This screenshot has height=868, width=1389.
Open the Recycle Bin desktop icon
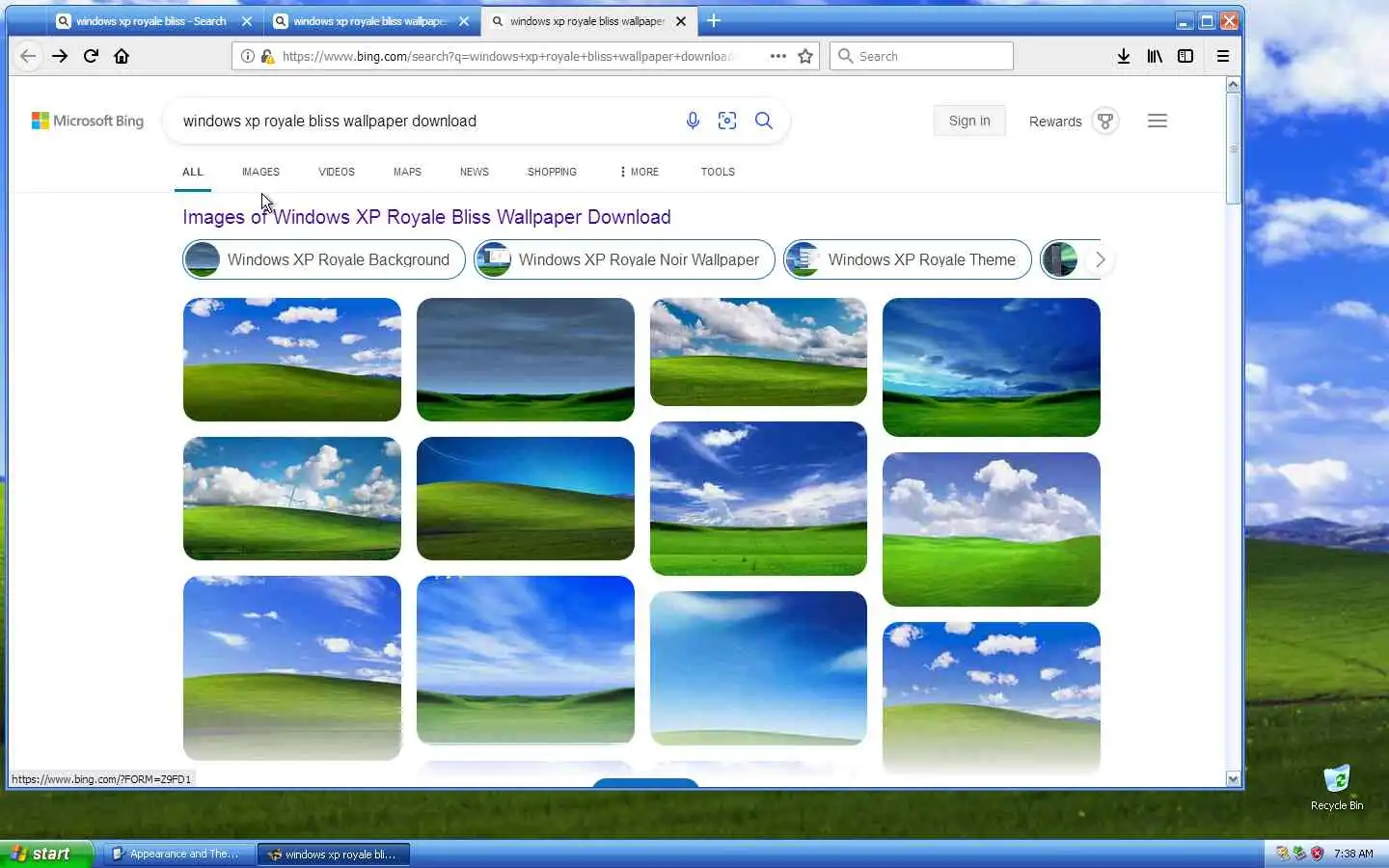(x=1337, y=788)
